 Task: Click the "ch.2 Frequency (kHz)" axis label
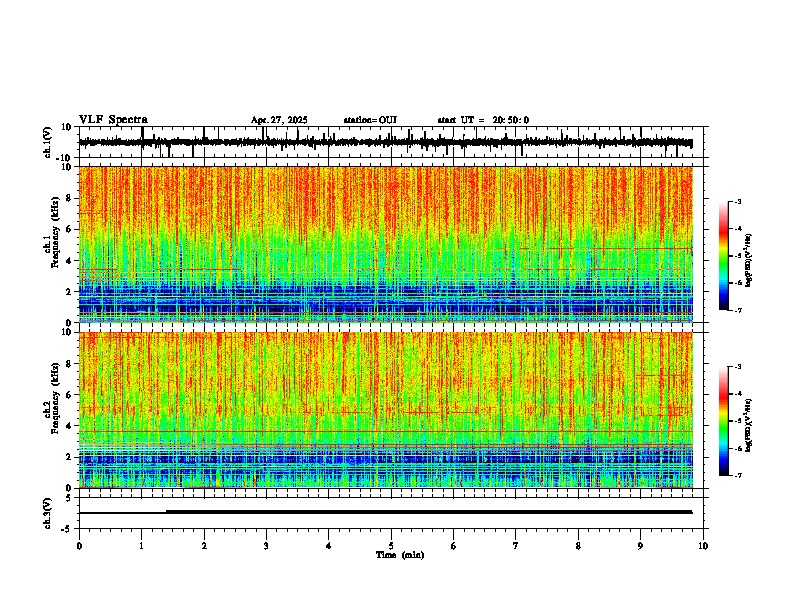53,398
